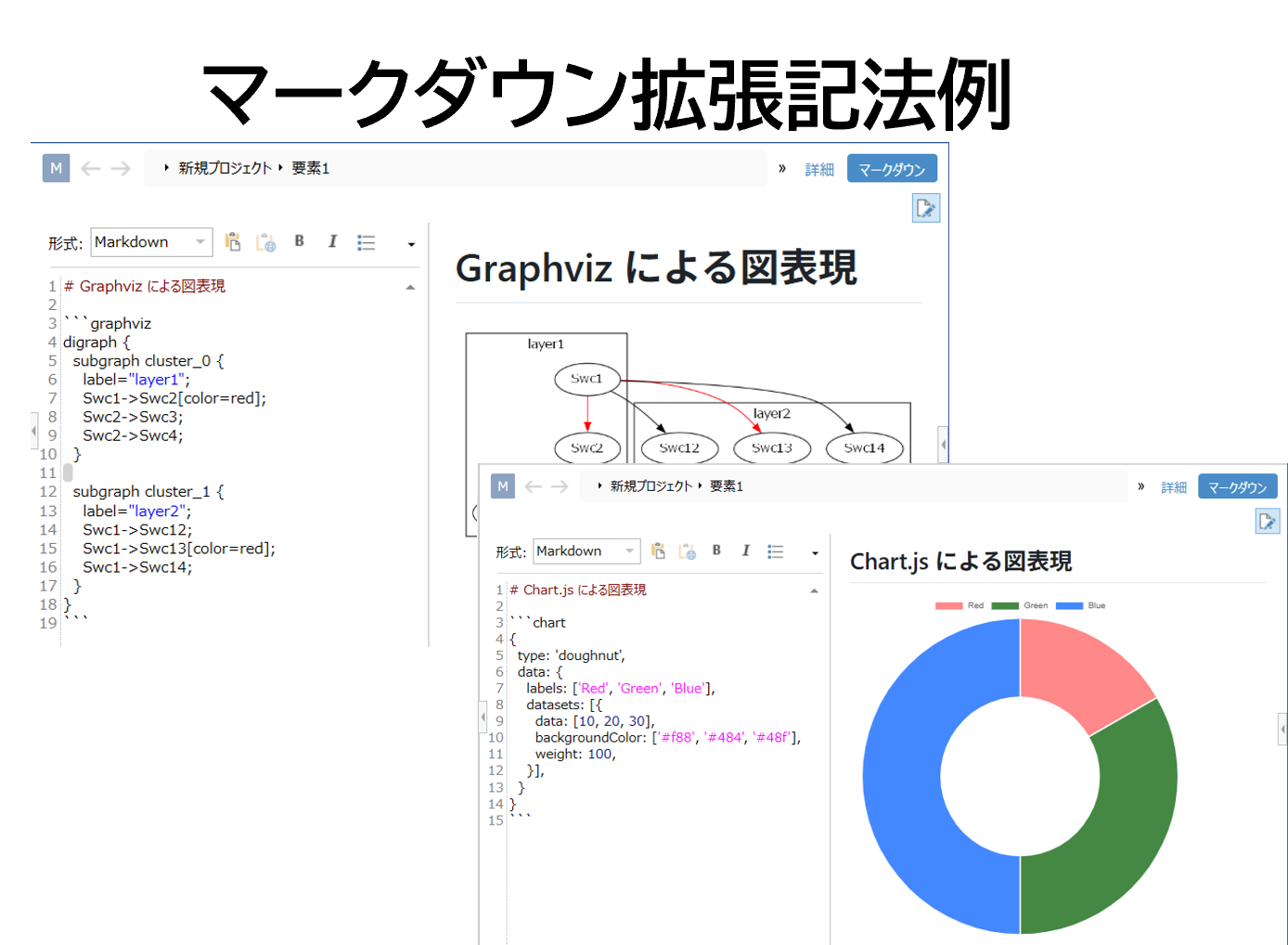Switch to the マークダウン tab in the Graphviz window
Screen dimensions: 1288x945
tap(892, 169)
